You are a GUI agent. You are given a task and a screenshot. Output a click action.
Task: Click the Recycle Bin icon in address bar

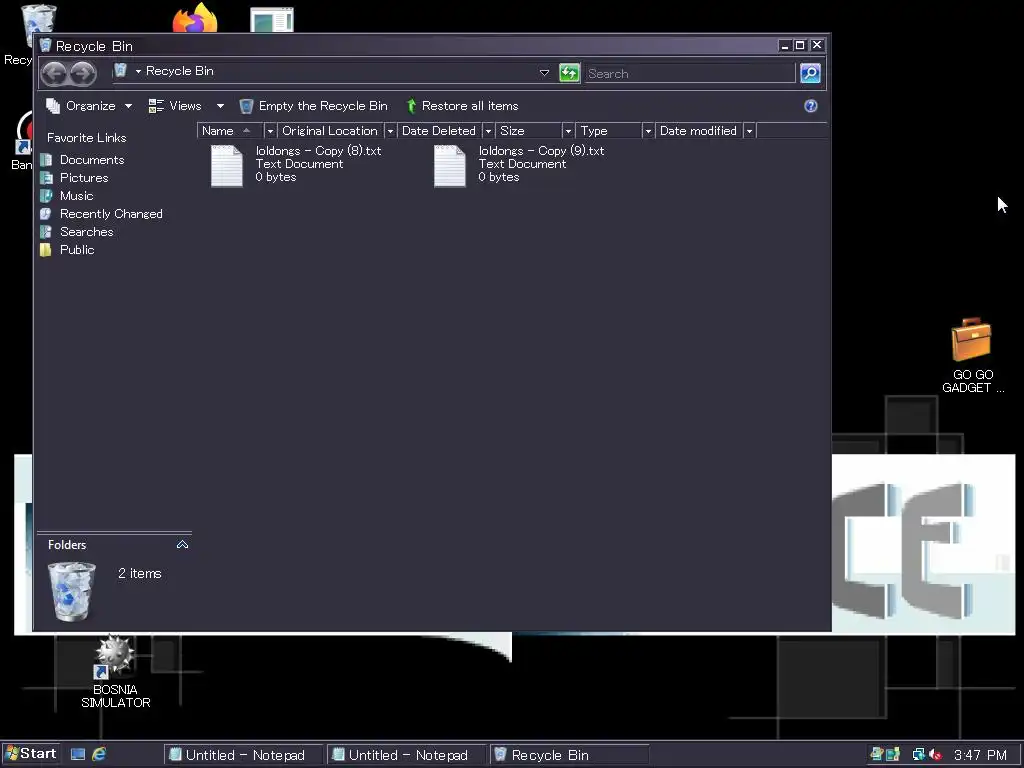pyautogui.click(x=121, y=71)
